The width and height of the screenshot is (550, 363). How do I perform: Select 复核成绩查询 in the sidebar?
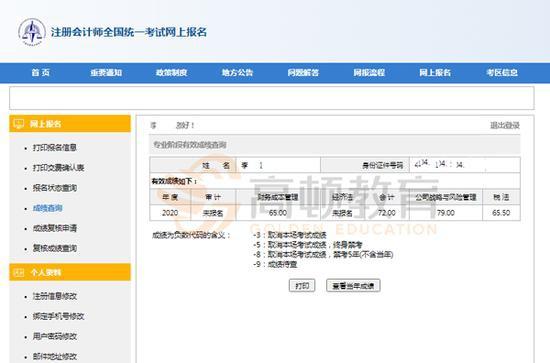55,248
